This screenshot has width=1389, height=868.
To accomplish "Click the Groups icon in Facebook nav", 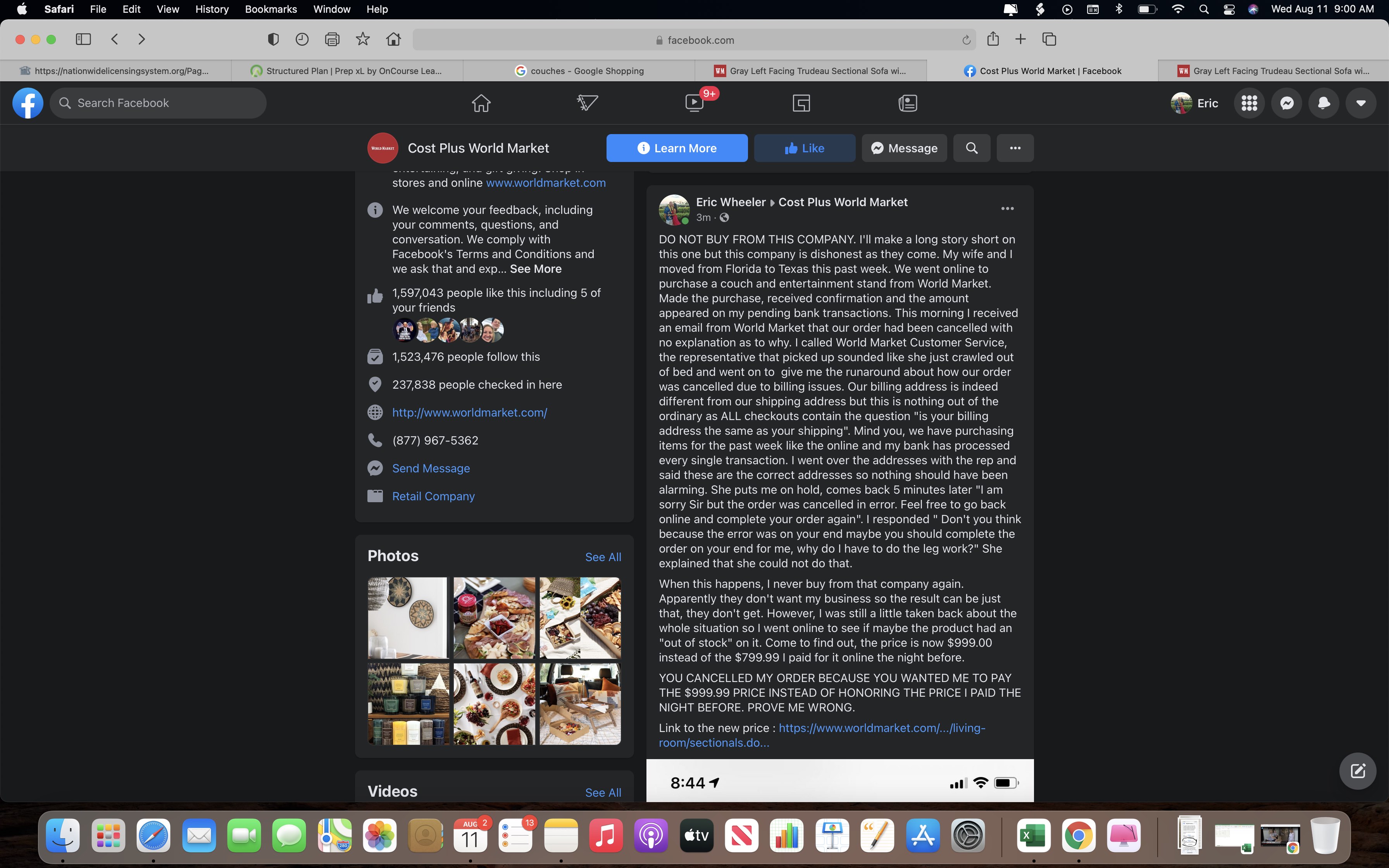I will (x=800, y=102).
